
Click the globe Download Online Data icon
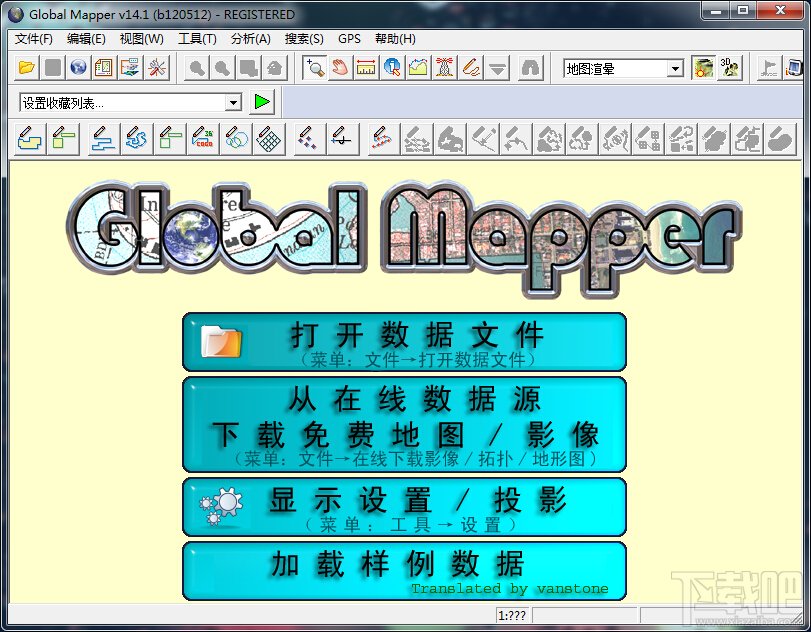(78, 68)
